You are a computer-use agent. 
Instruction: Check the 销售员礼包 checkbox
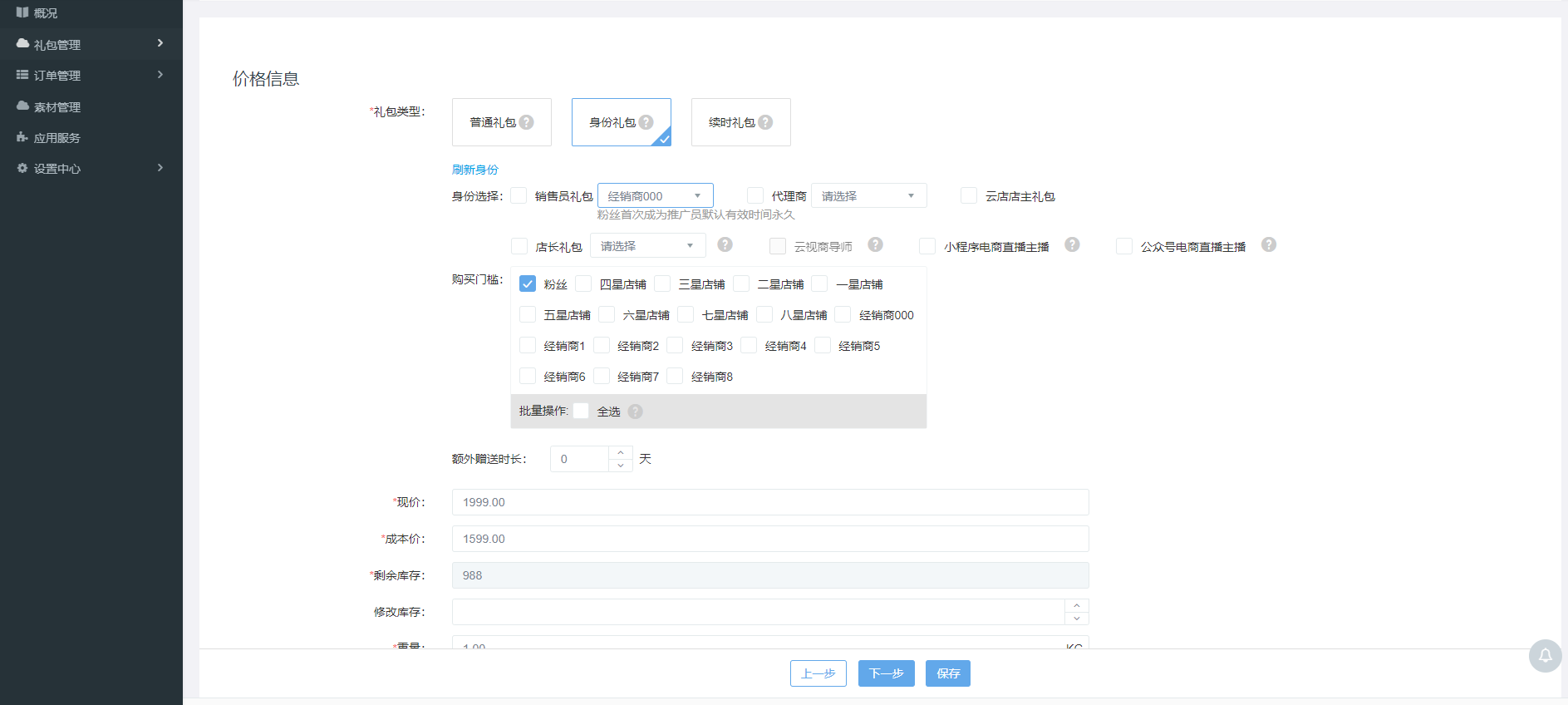[519, 195]
